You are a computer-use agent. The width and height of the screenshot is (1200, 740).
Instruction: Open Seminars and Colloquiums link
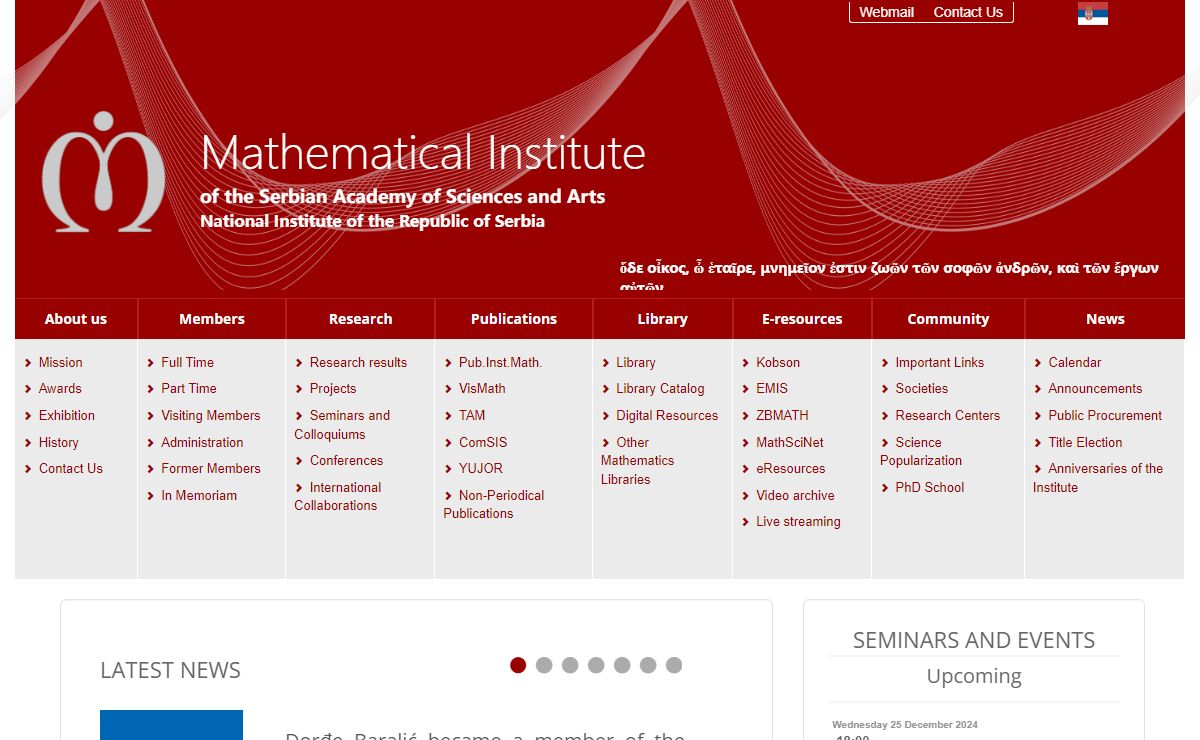click(x=342, y=425)
